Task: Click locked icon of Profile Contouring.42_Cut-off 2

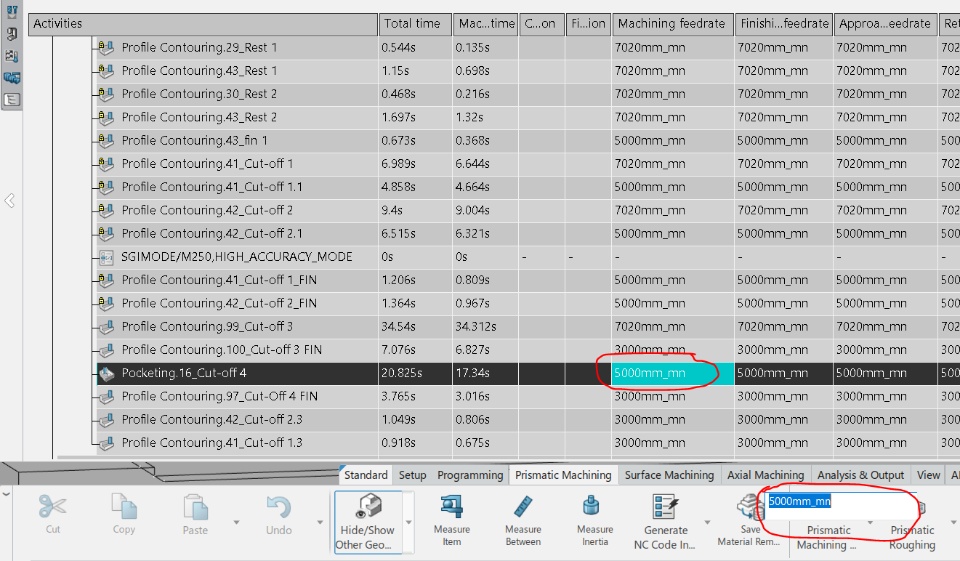Action: [106, 210]
